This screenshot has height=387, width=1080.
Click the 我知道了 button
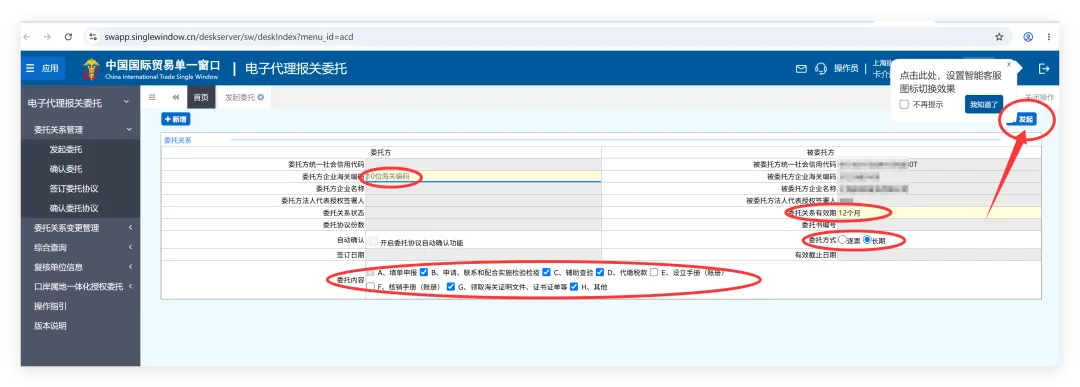[x=984, y=105]
